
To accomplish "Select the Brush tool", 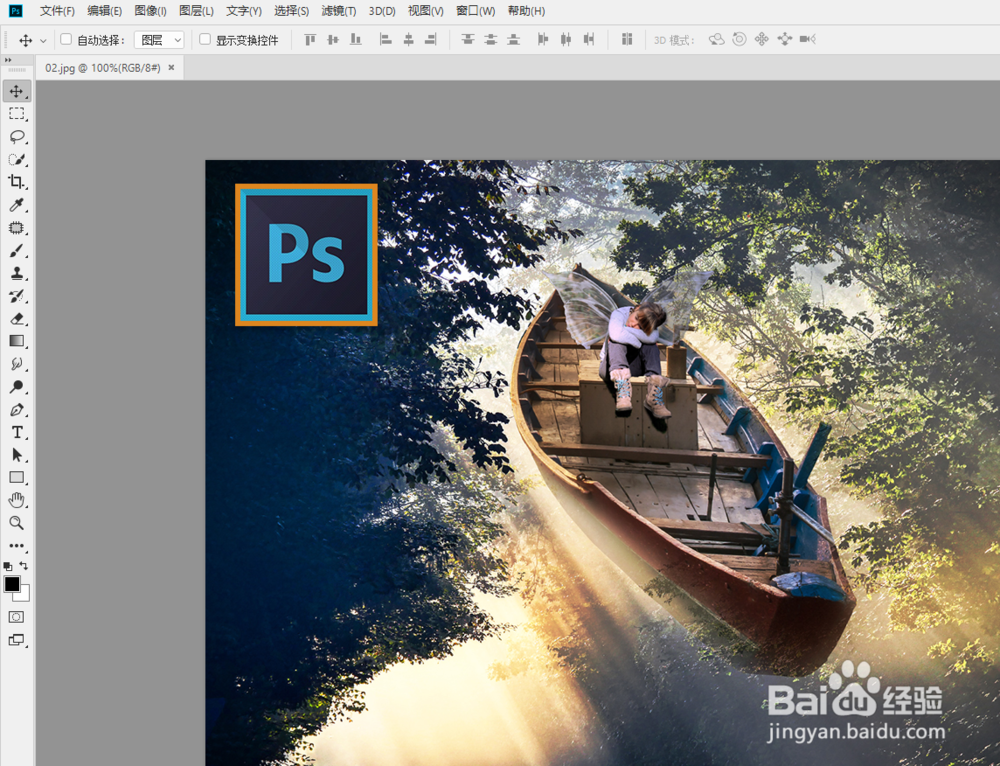I will coord(17,251).
